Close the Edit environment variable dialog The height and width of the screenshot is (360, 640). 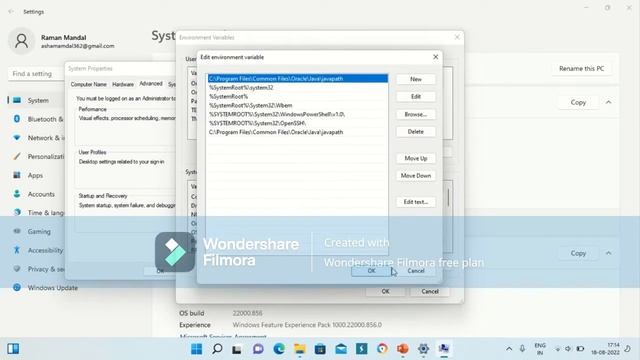(436, 57)
